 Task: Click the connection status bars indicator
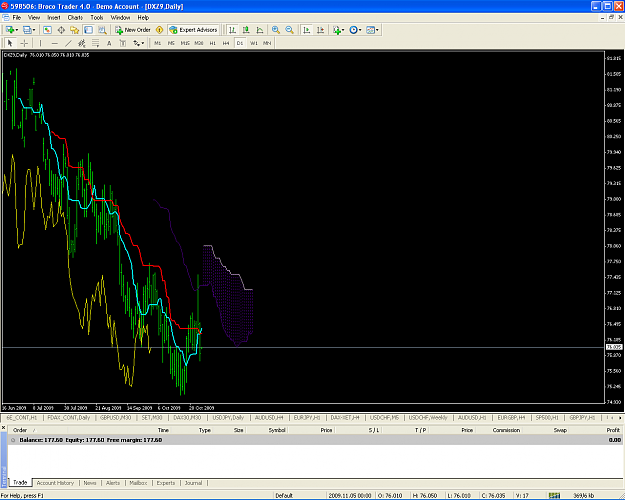pos(554,495)
